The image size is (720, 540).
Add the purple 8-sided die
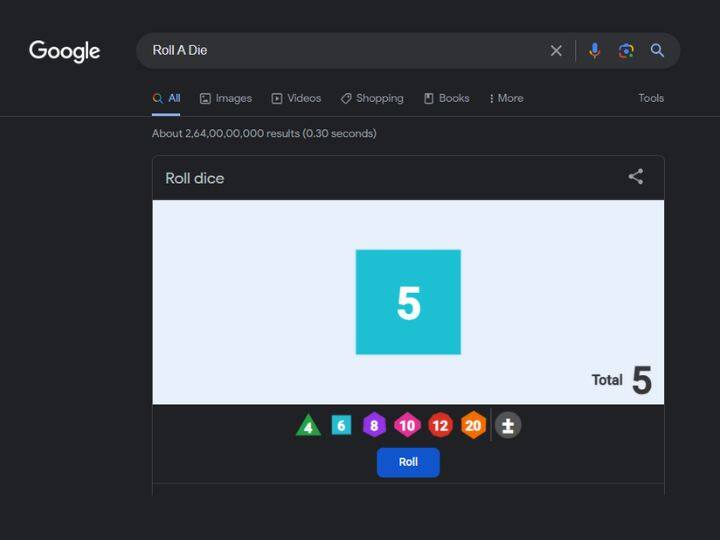[x=374, y=425]
